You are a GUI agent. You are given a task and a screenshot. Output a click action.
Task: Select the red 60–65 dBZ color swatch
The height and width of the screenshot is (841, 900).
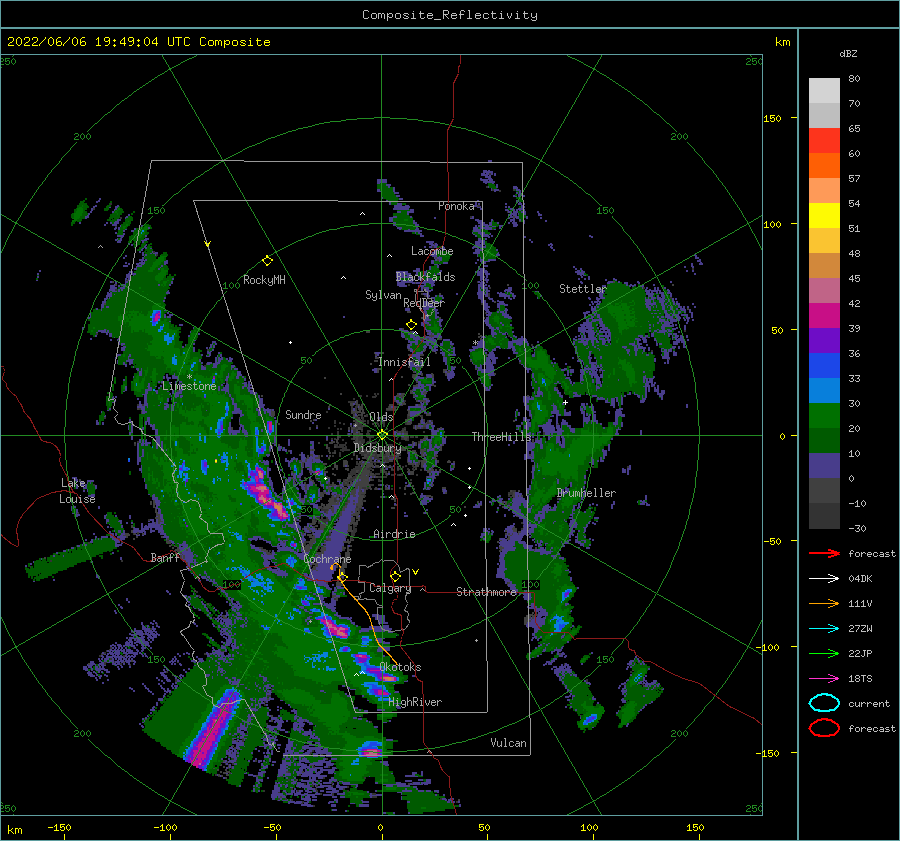click(x=824, y=141)
